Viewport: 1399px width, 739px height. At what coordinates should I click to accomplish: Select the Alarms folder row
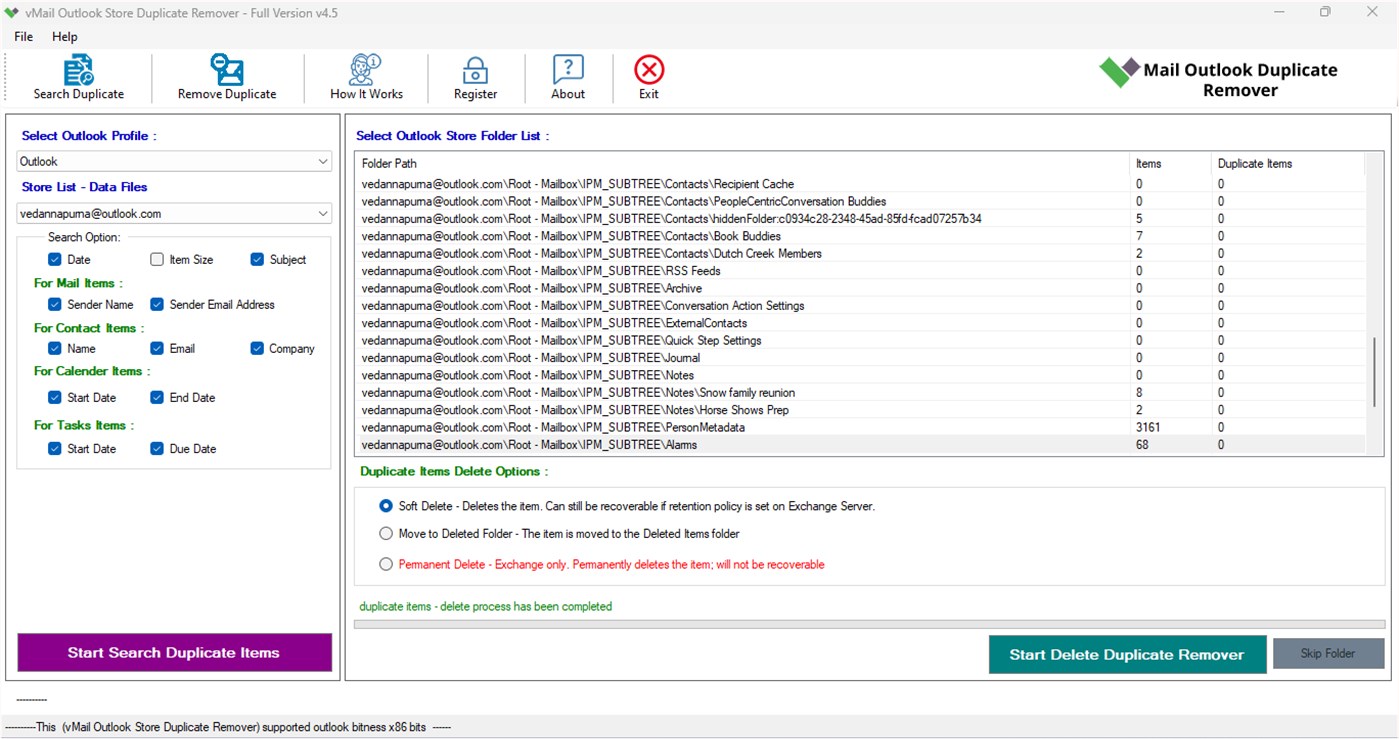(x=700, y=443)
